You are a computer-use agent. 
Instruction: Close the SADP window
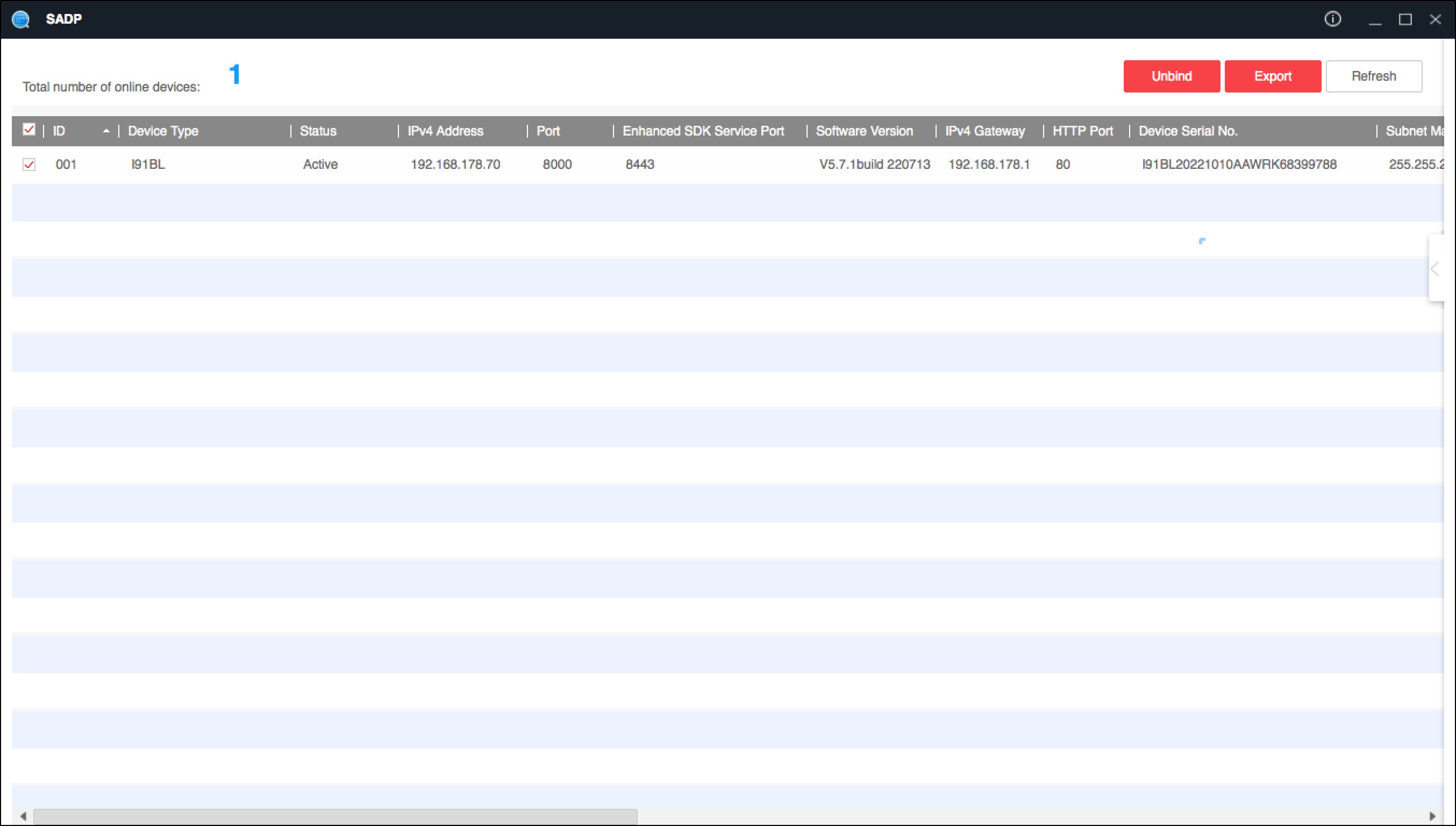coord(1435,20)
